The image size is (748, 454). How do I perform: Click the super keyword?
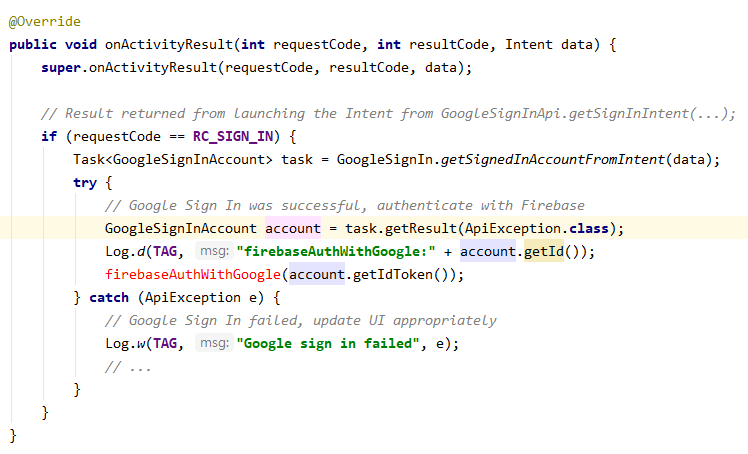[x=61, y=68]
